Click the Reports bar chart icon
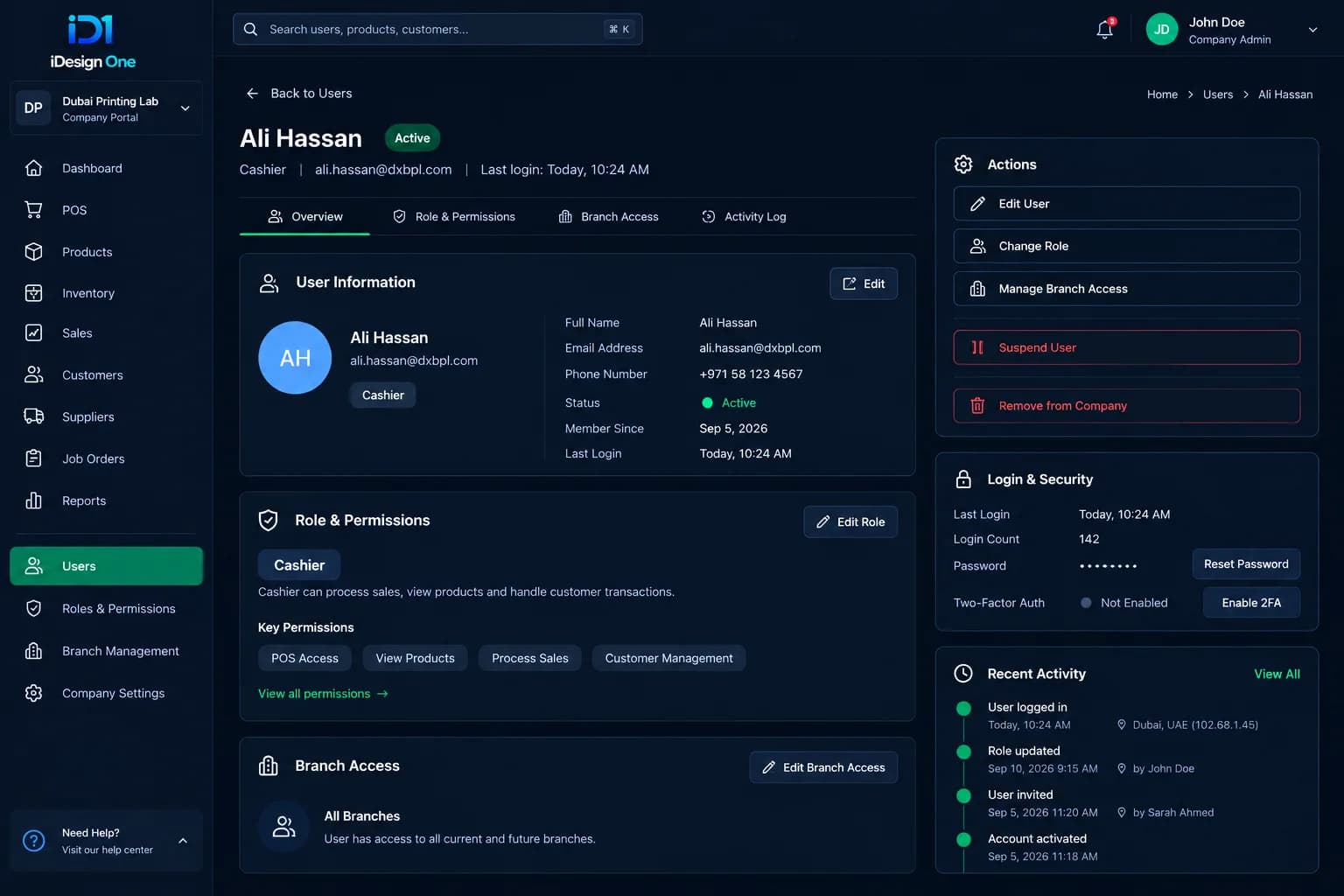Viewport: 1344px width, 896px height. [x=33, y=500]
